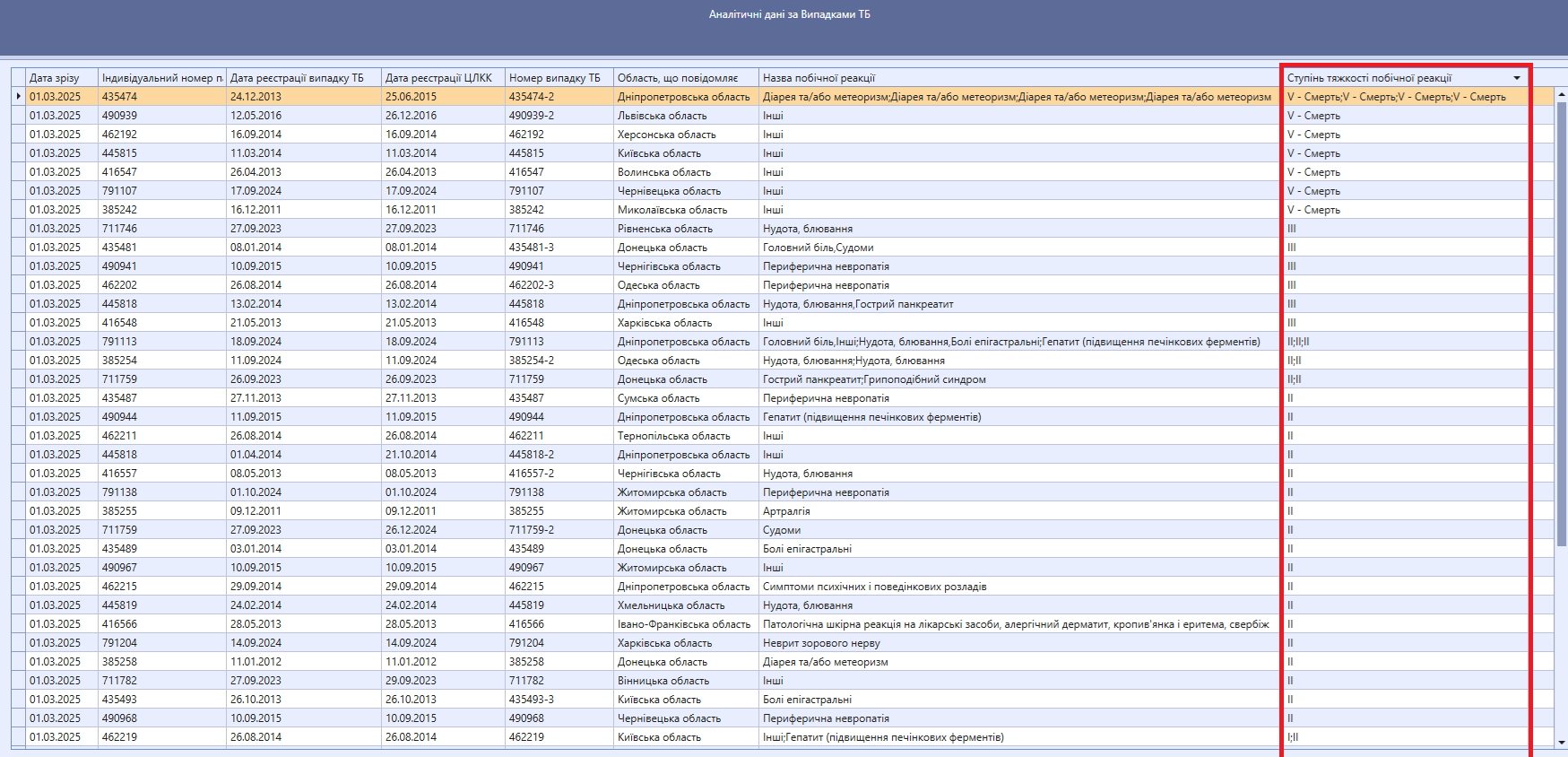Click the scrollbar up arrow button
1568x757 pixels.
pos(1562,94)
